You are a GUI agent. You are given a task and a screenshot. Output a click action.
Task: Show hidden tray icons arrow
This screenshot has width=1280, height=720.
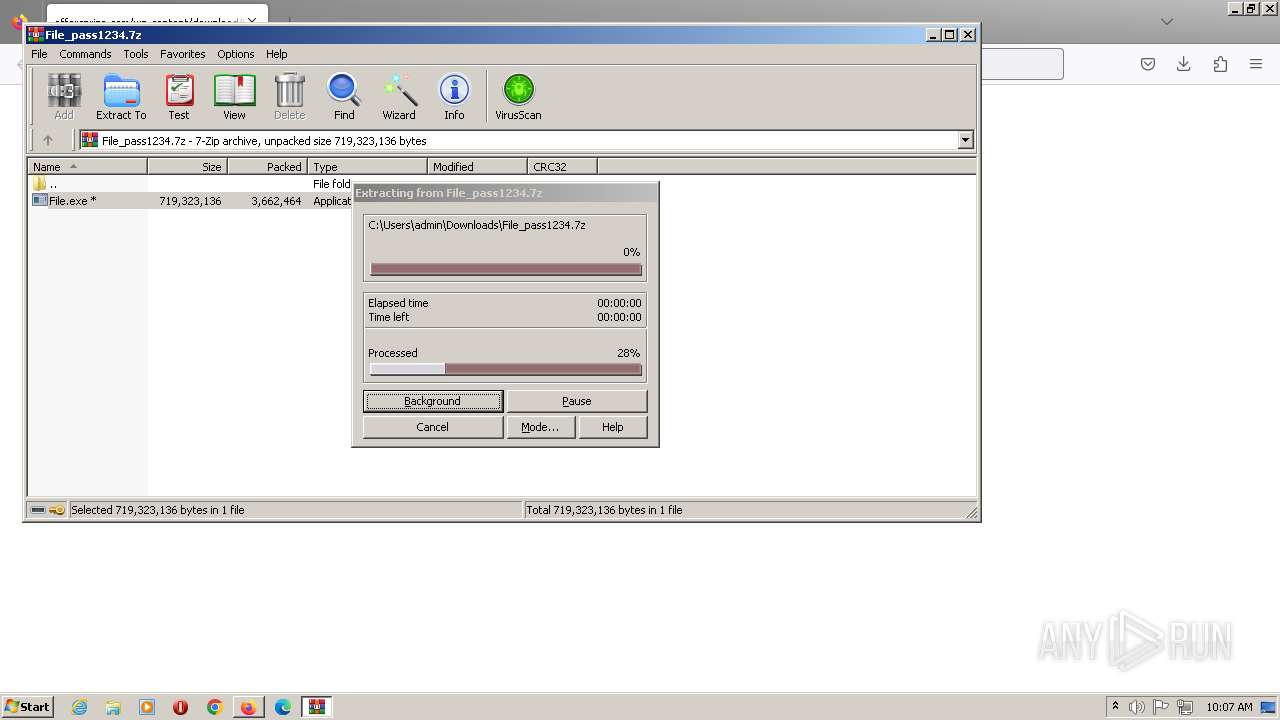pyautogui.click(x=1115, y=706)
